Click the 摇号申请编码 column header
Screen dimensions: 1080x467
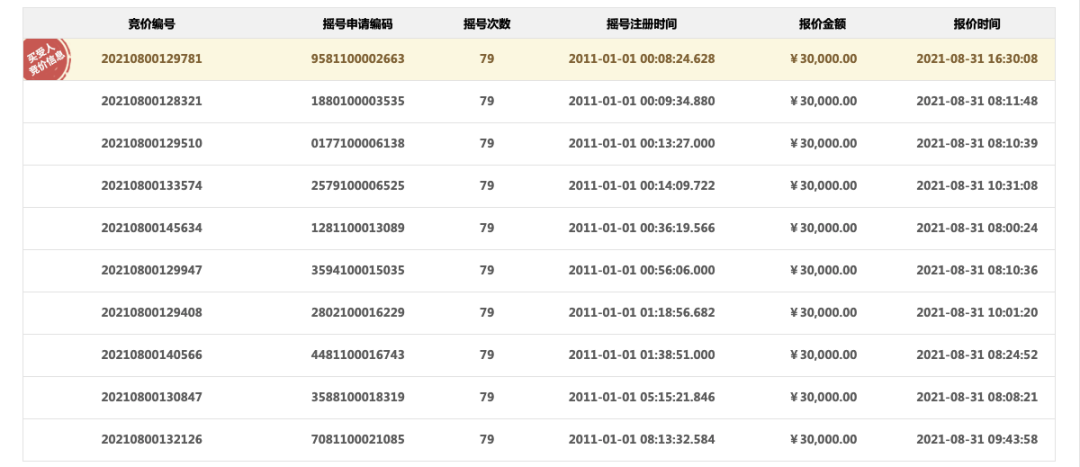point(357,23)
